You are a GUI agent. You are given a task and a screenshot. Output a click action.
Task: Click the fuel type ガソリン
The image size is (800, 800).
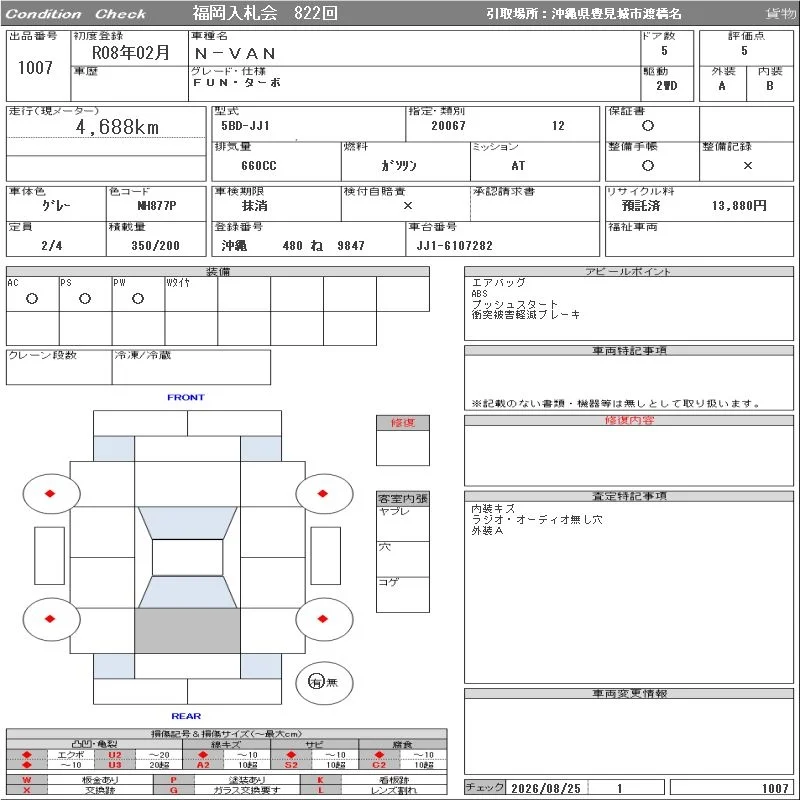tap(399, 165)
